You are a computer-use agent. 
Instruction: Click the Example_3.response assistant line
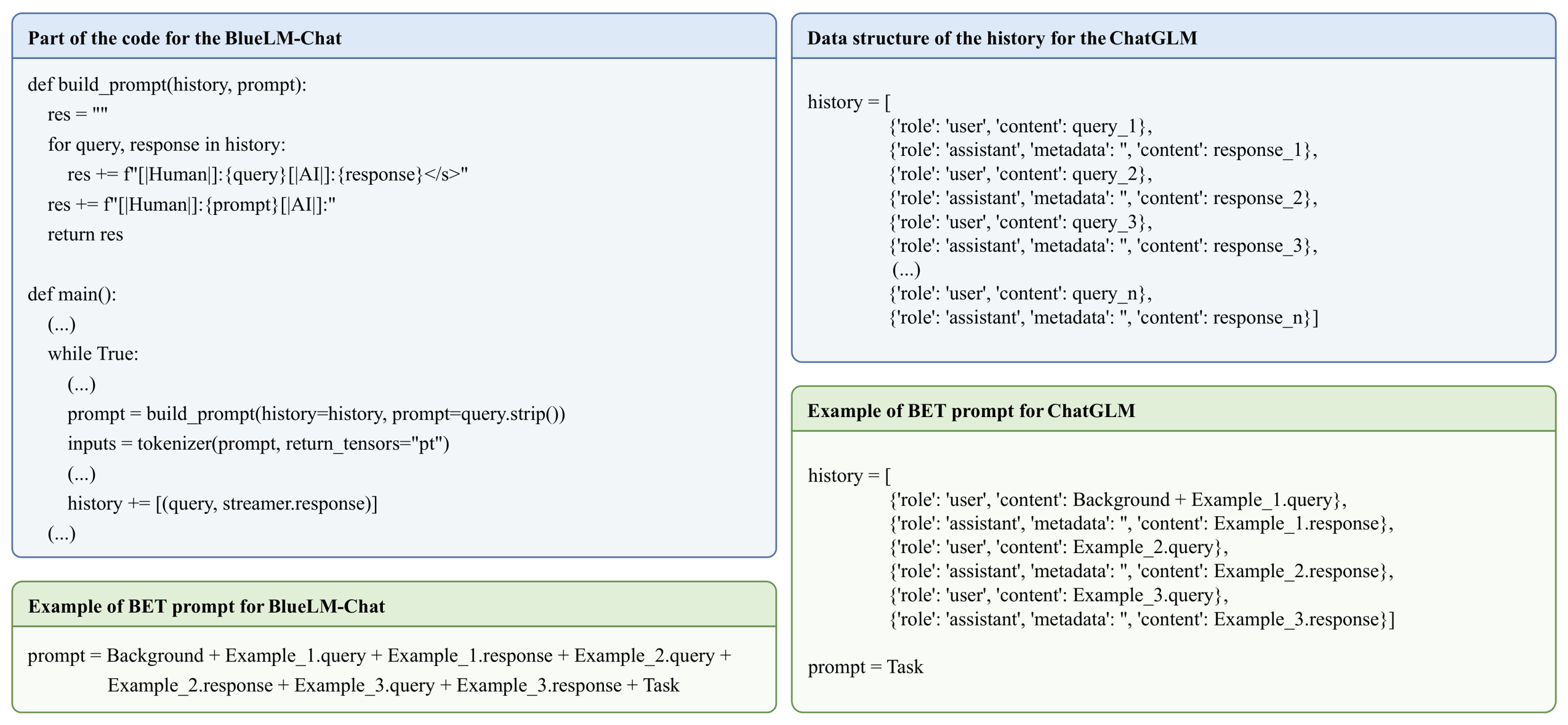(1142, 620)
